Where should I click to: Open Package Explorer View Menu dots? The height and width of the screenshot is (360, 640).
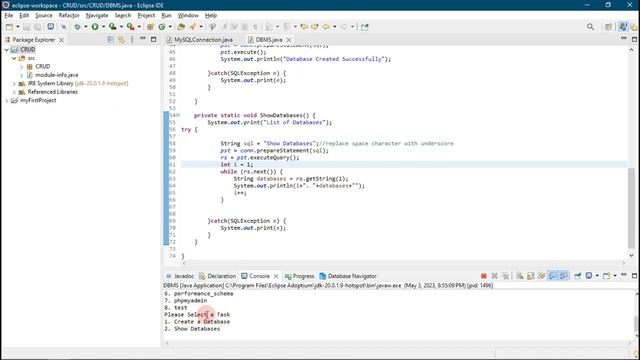pyautogui.click(x=132, y=40)
